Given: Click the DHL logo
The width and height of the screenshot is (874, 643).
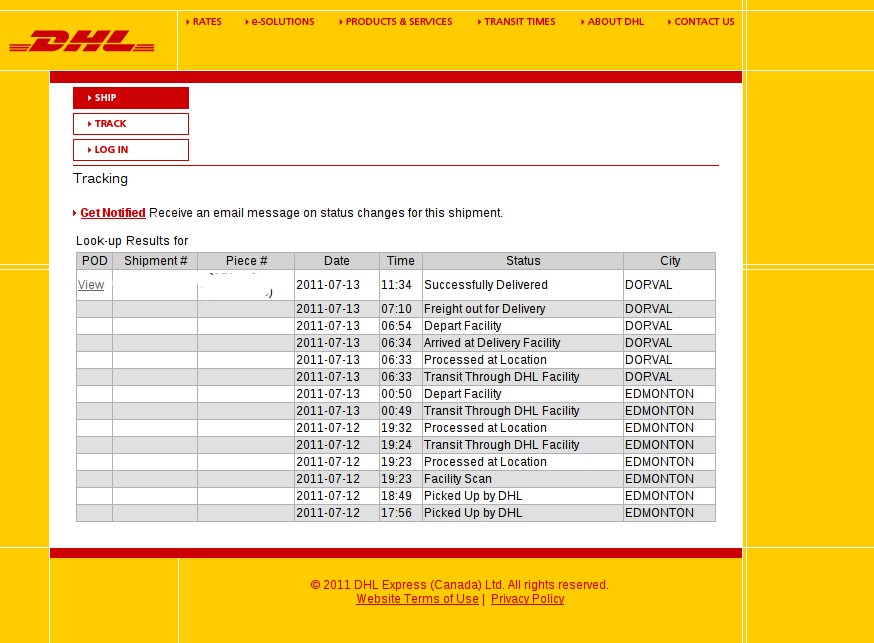Looking at the screenshot, I should point(81,41).
